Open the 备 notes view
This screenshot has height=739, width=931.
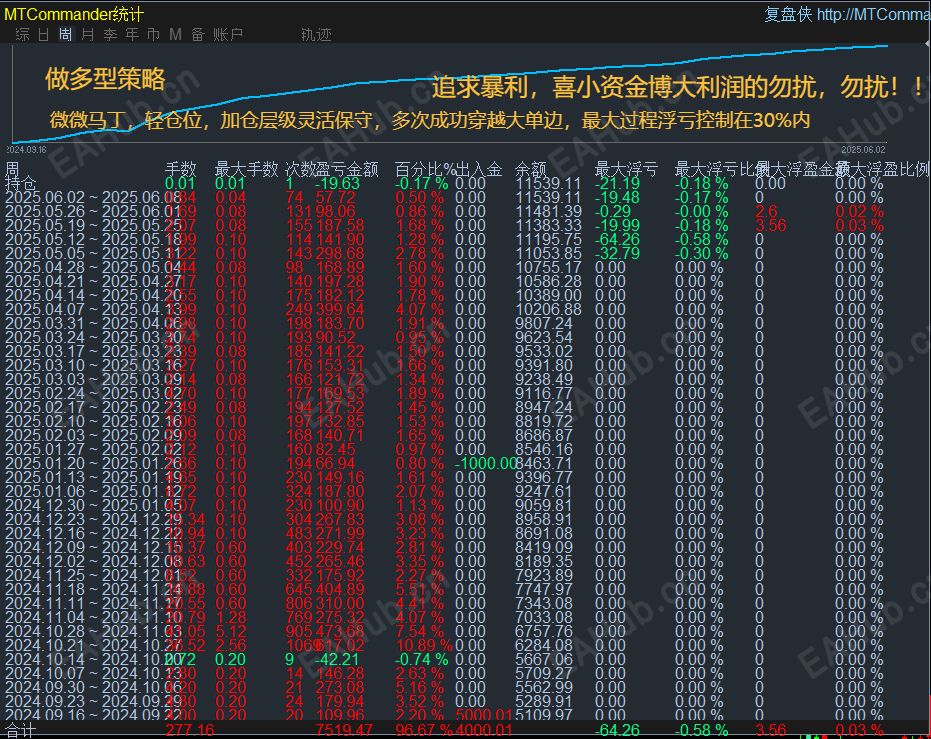coord(197,33)
